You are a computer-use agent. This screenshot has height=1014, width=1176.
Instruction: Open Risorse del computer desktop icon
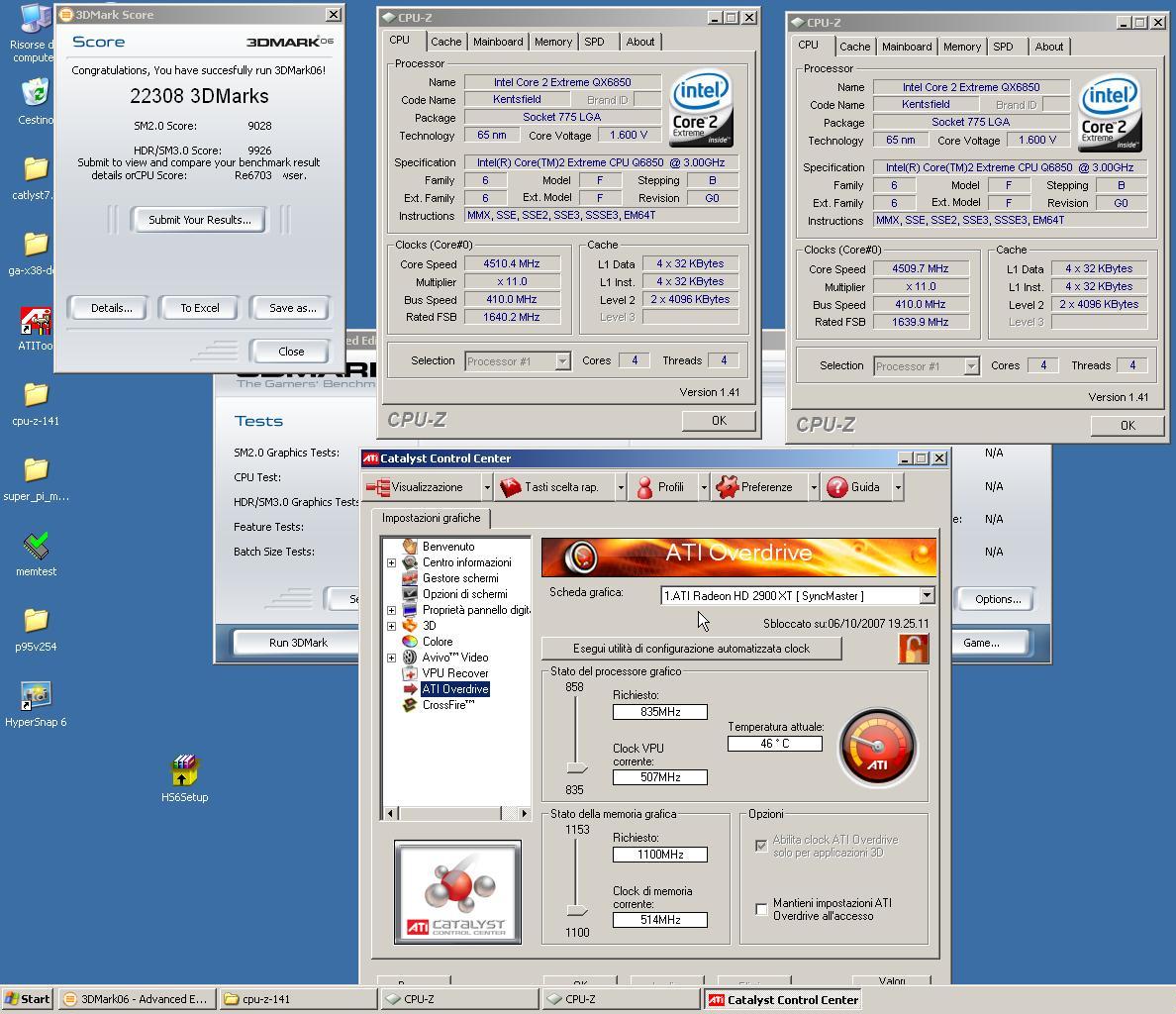click(35, 19)
